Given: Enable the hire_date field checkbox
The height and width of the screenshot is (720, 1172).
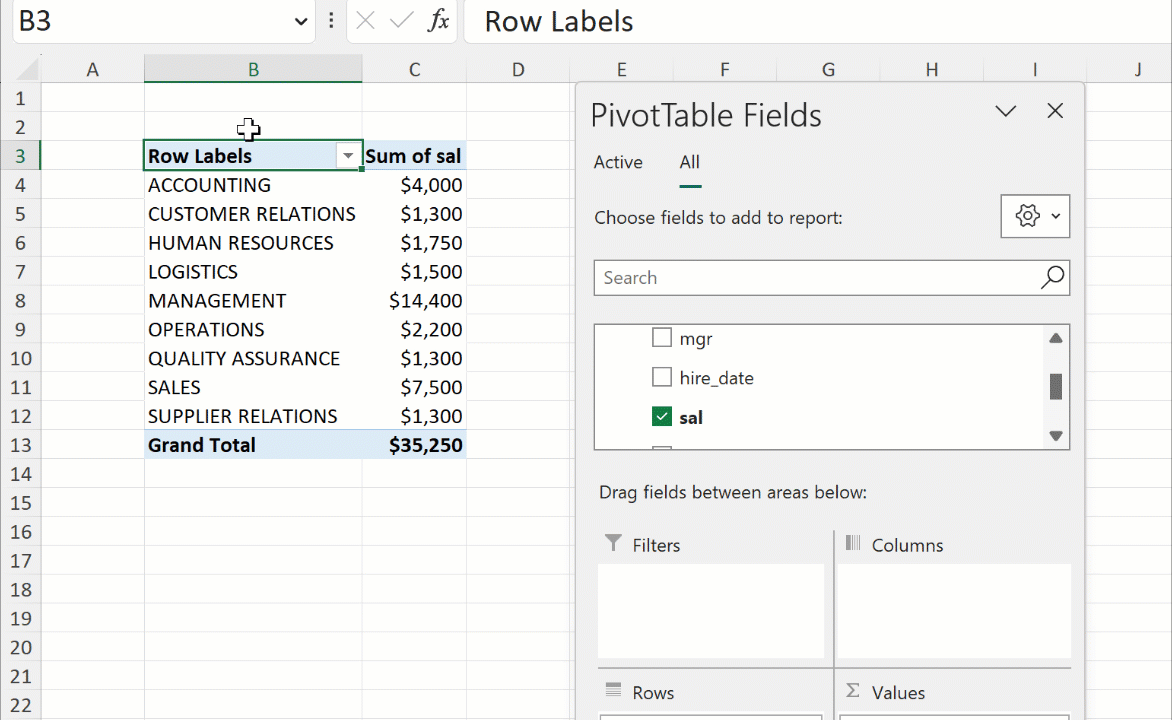Looking at the screenshot, I should coord(661,377).
